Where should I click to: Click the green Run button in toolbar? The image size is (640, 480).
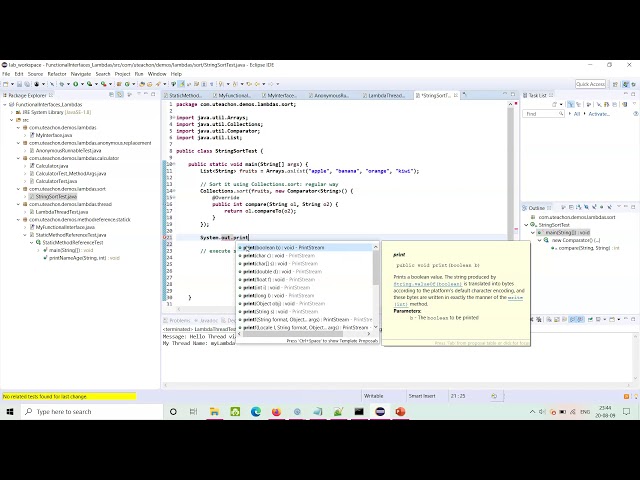tap(76, 84)
